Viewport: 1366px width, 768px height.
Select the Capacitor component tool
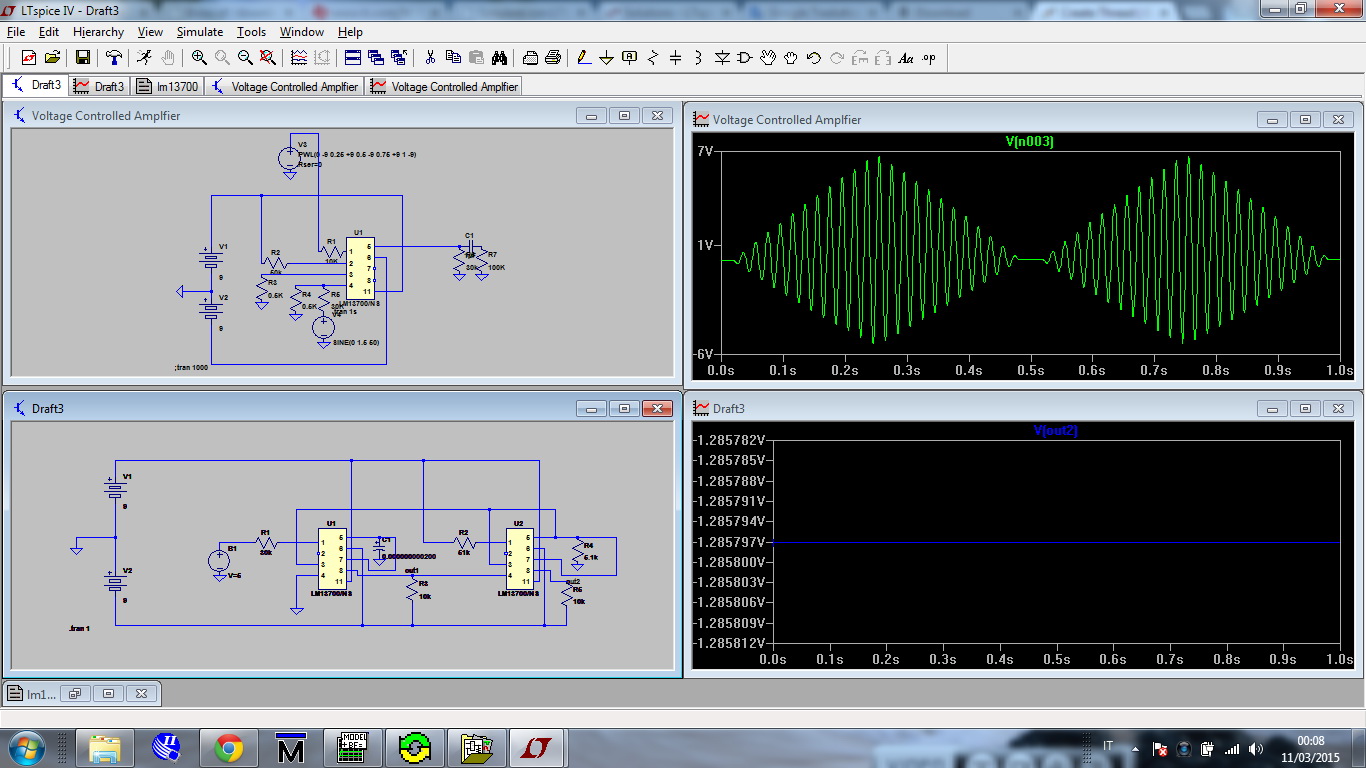[675, 58]
